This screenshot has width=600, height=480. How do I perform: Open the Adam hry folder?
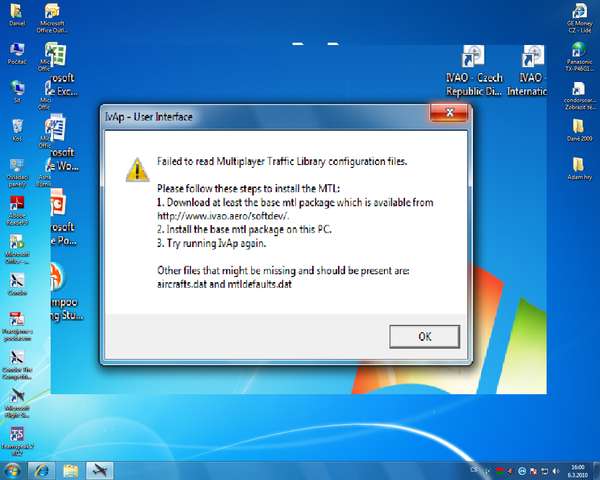point(579,169)
